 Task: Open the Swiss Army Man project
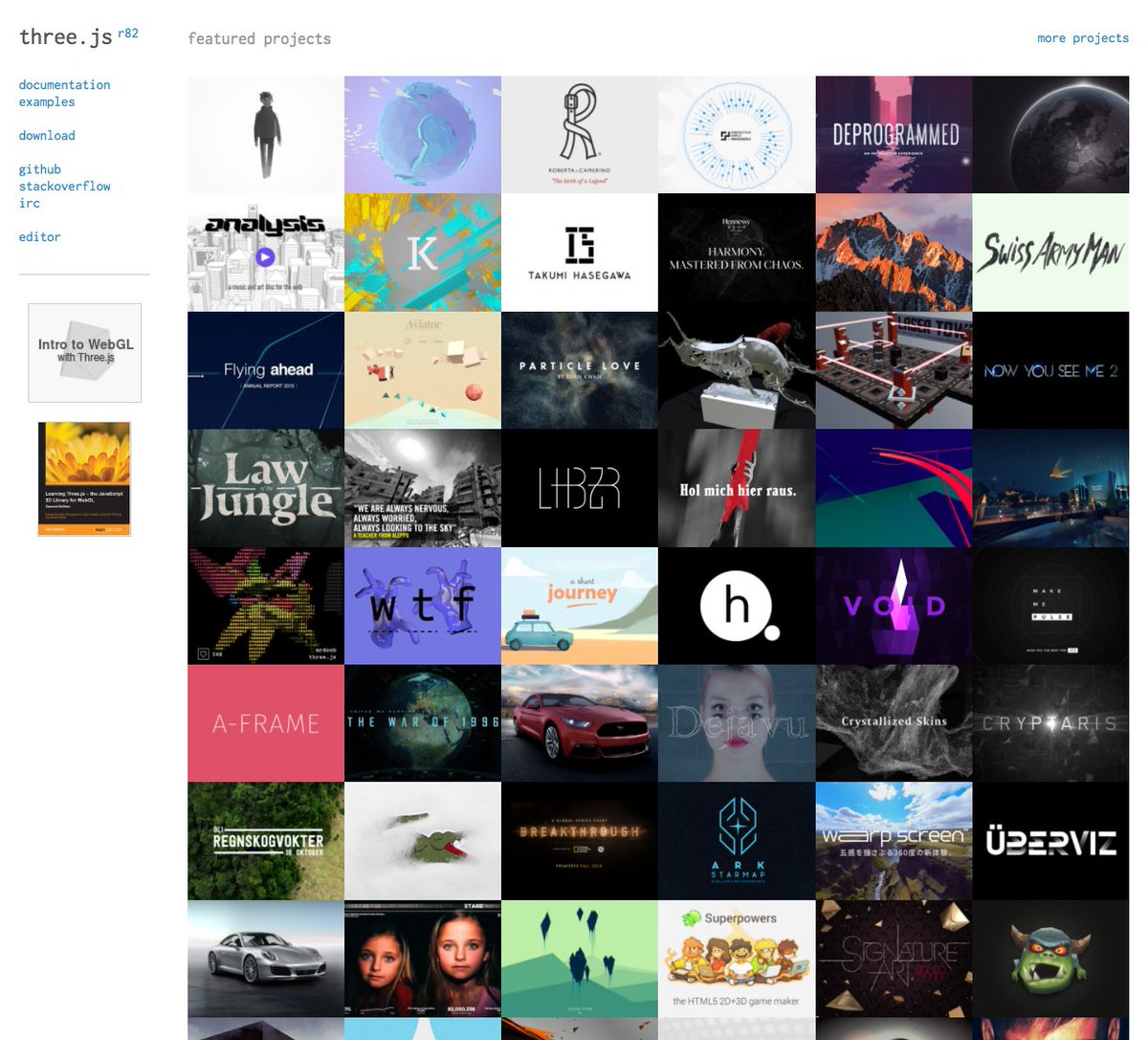pos(1050,253)
